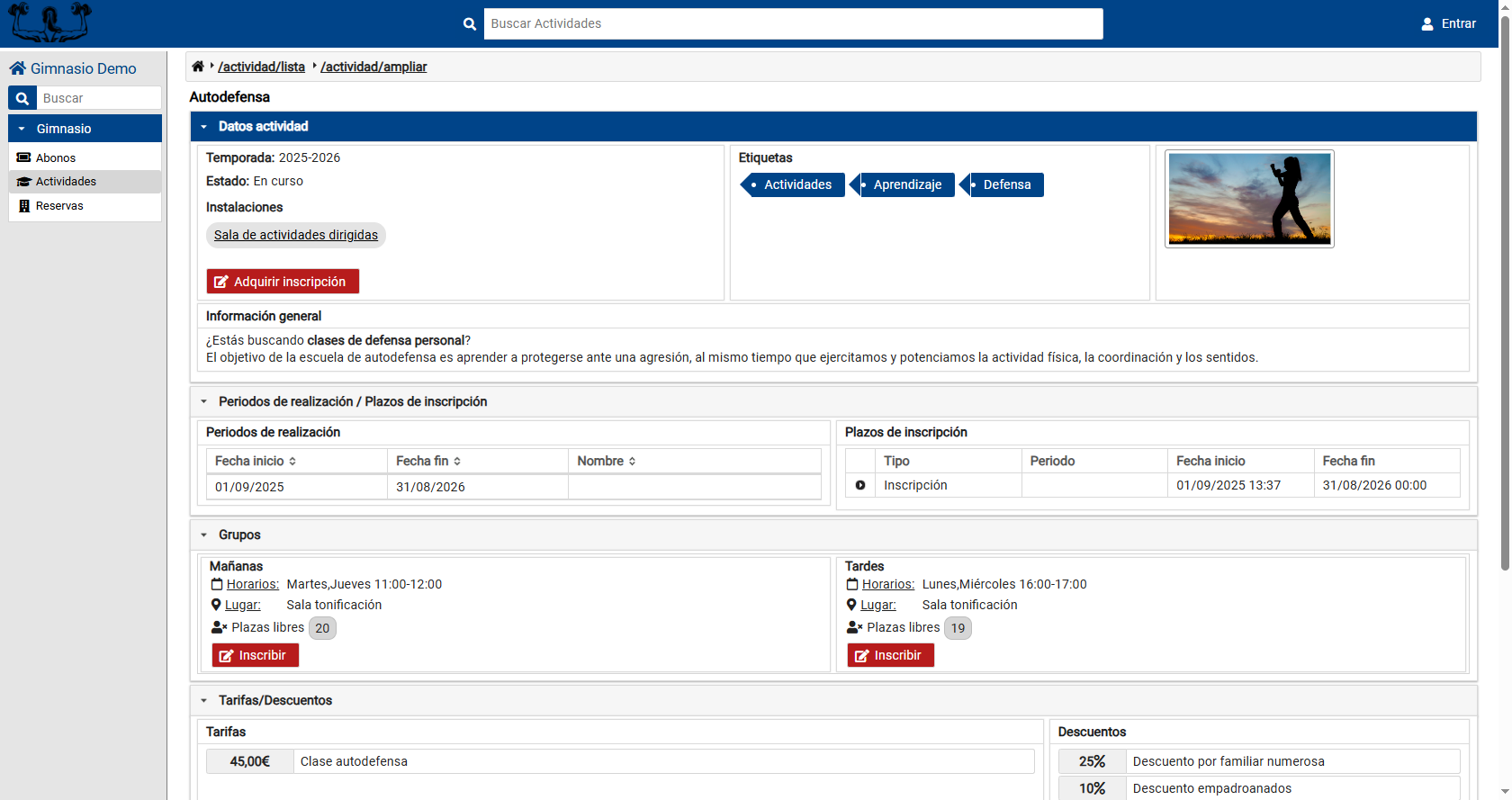This screenshot has width=1512, height=800.
Task: Click Inscribir for the Tardes group
Action: pos(890,655)
